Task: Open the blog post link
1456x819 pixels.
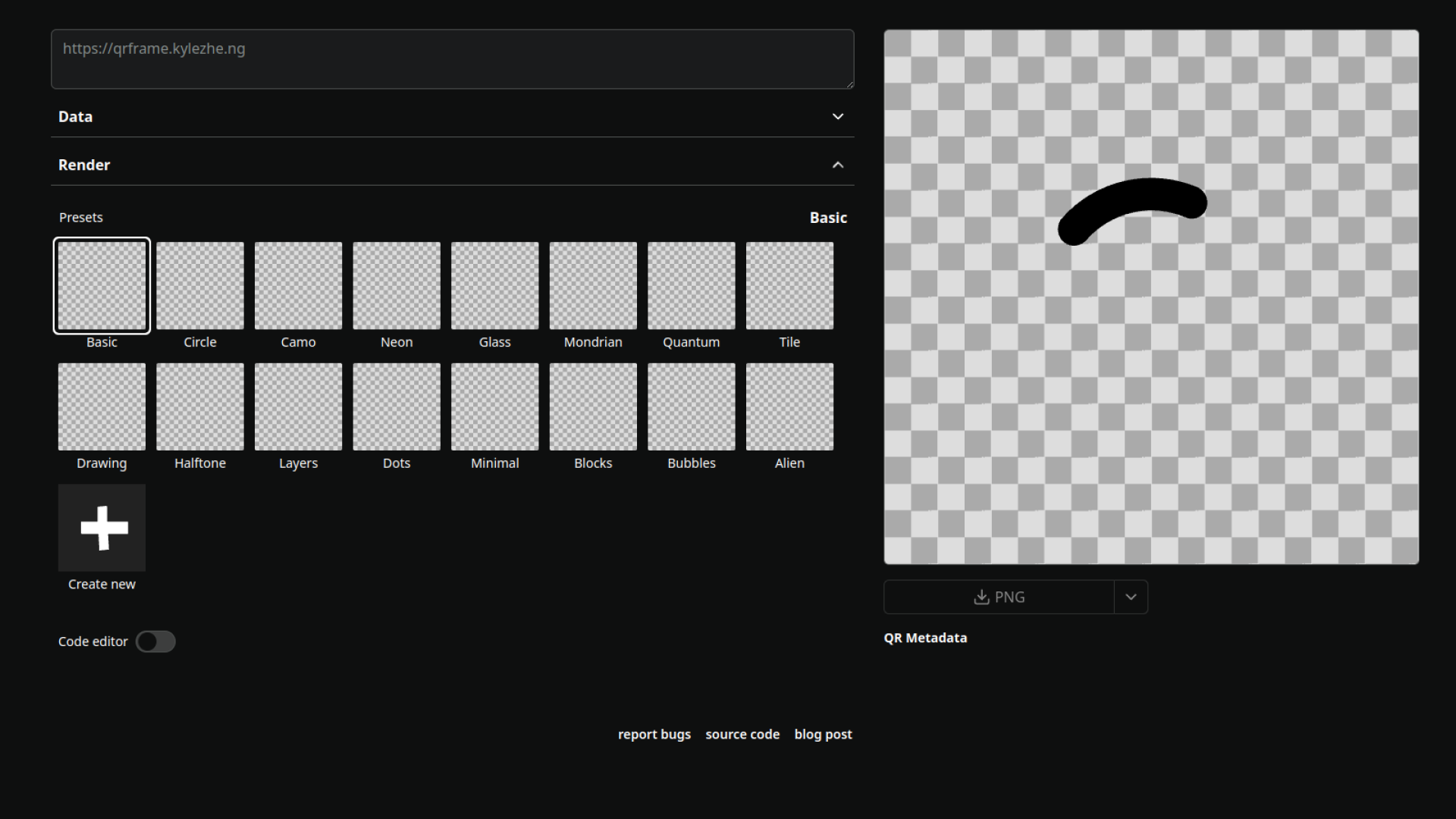Action: [x=823, y=734]
